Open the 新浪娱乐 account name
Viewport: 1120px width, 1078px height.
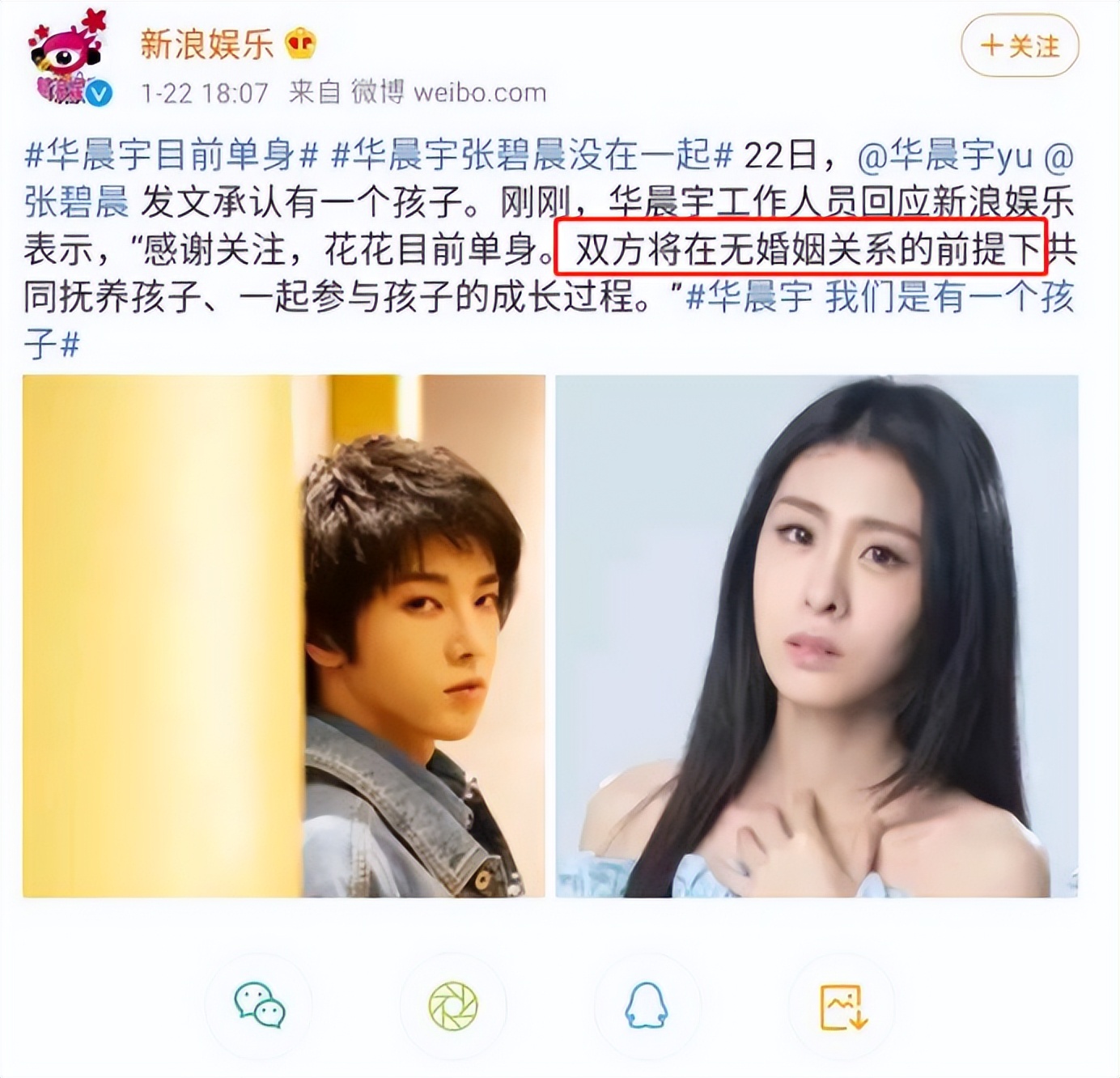click(x=207, y=44)
